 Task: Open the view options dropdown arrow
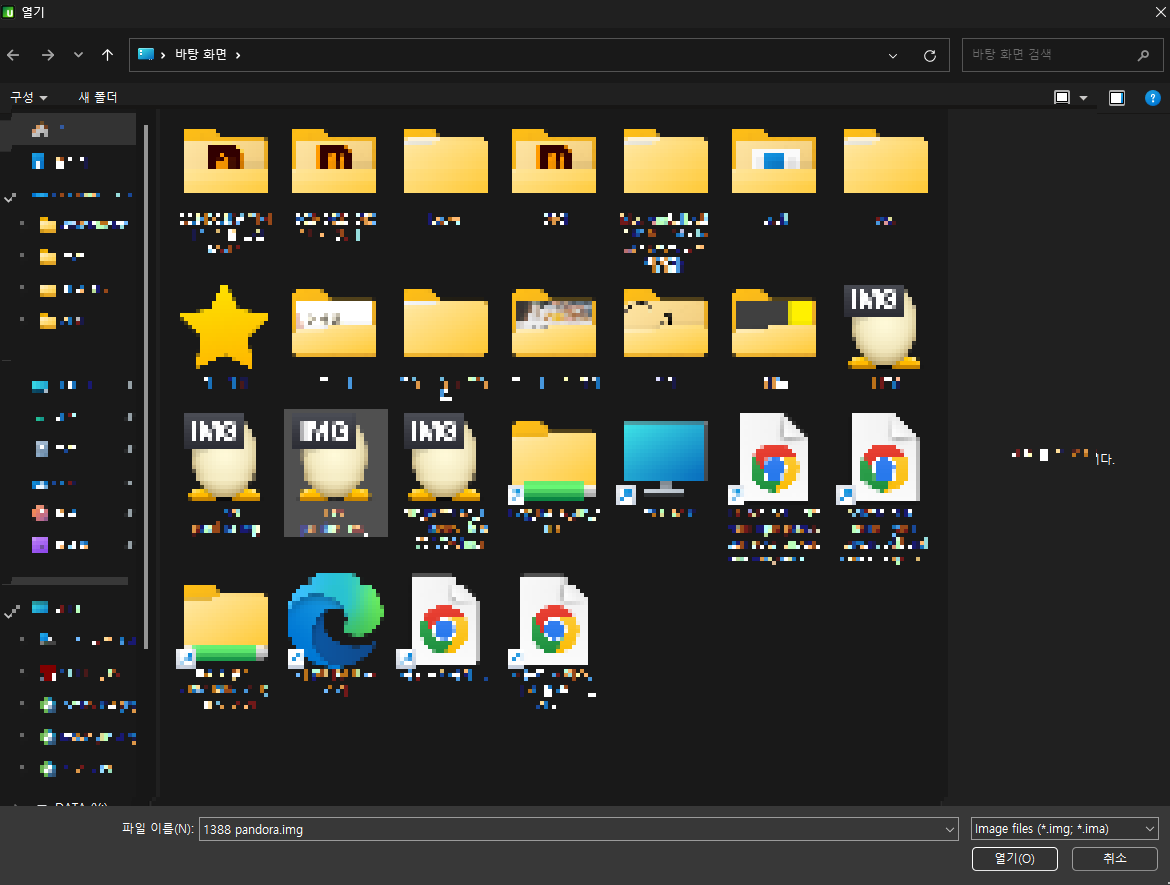(1083, 98)
